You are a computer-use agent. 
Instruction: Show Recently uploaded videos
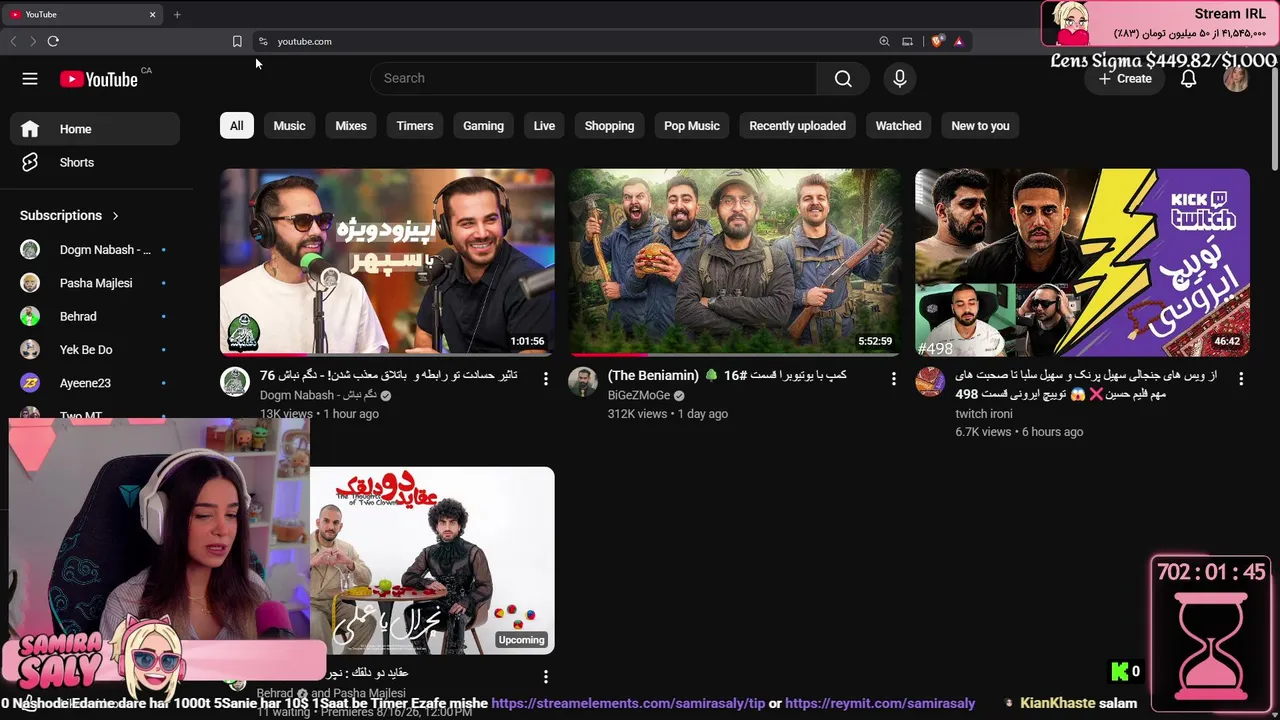point(798,126)
